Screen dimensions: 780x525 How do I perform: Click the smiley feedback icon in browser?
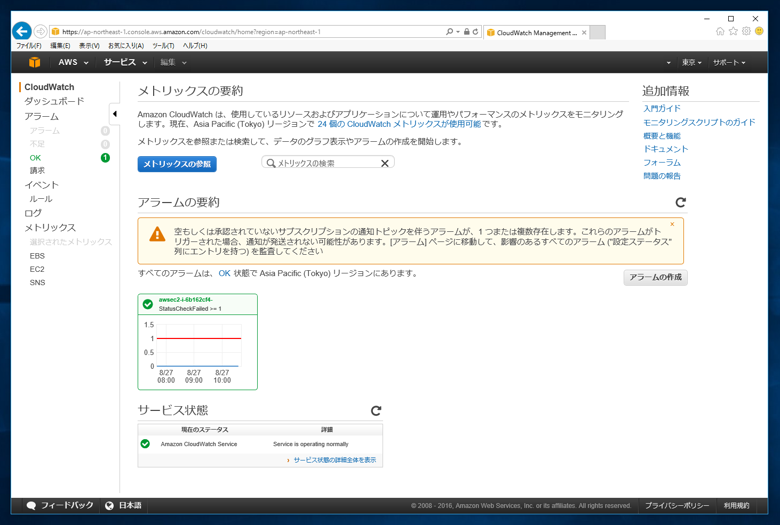point(759,31)
